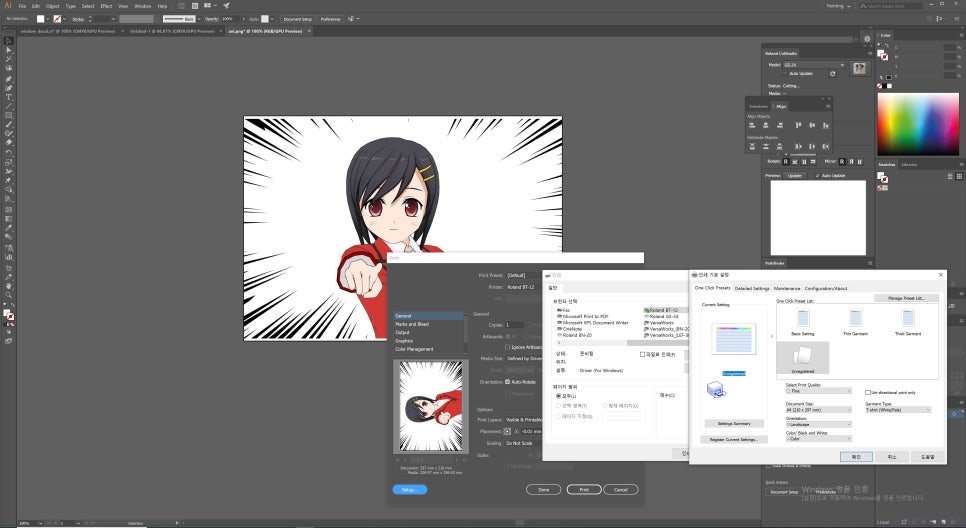The height and width of the screenshot is (528, 966).
Task: Open the Color panel menu icon
Action: click(960, 36)
